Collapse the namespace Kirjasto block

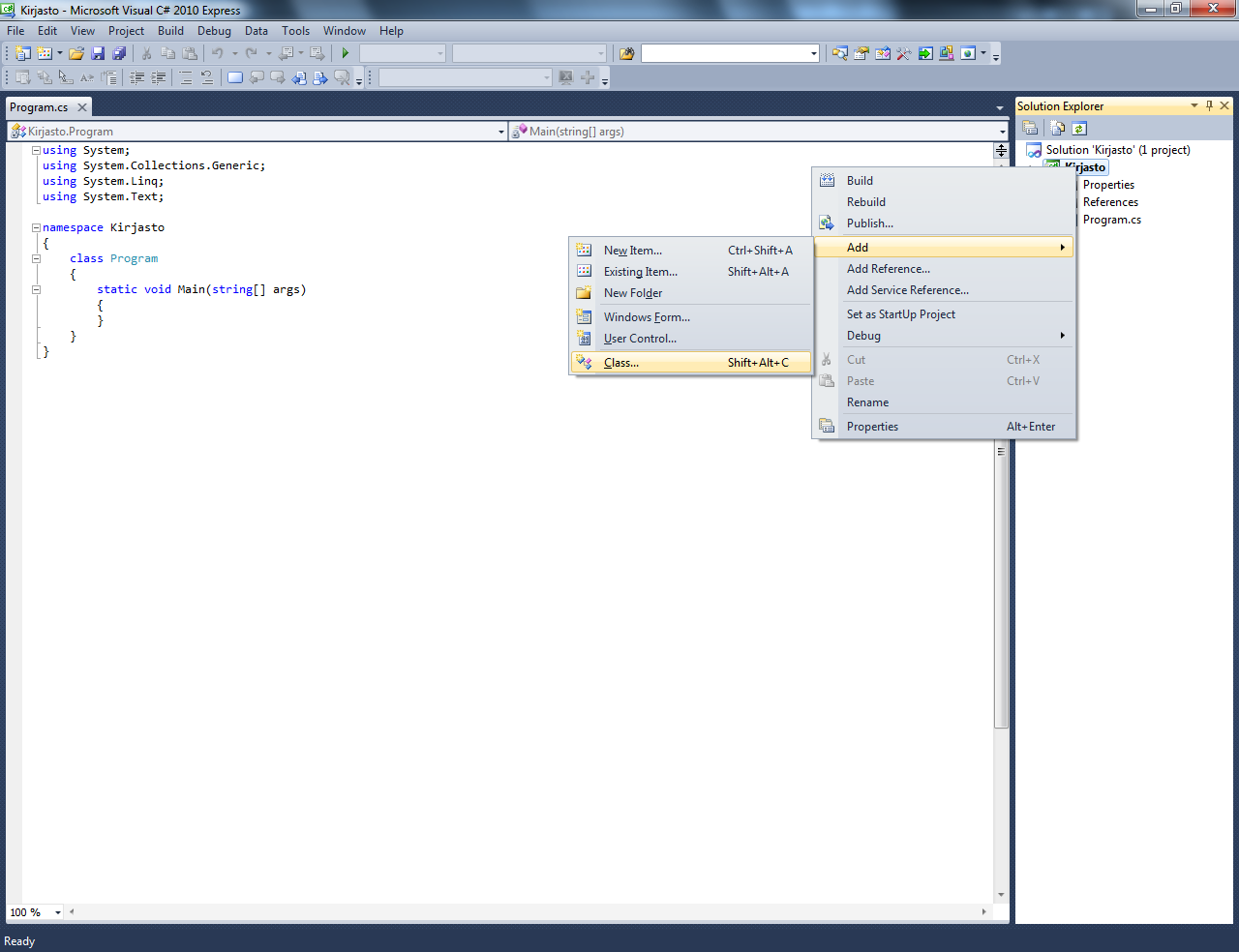tap(36, 227)
